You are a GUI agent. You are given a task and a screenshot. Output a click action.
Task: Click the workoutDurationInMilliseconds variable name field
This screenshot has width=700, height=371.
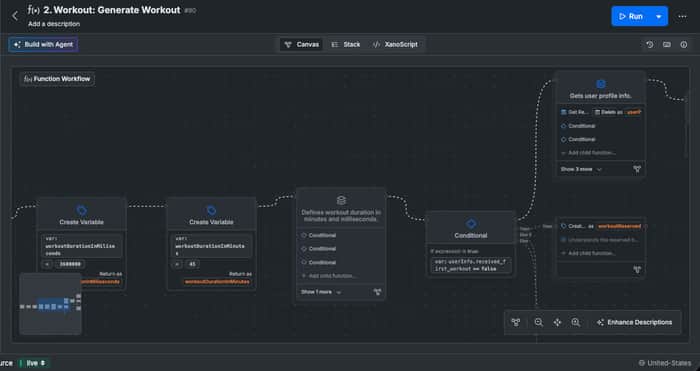click(x=82, y=246)
